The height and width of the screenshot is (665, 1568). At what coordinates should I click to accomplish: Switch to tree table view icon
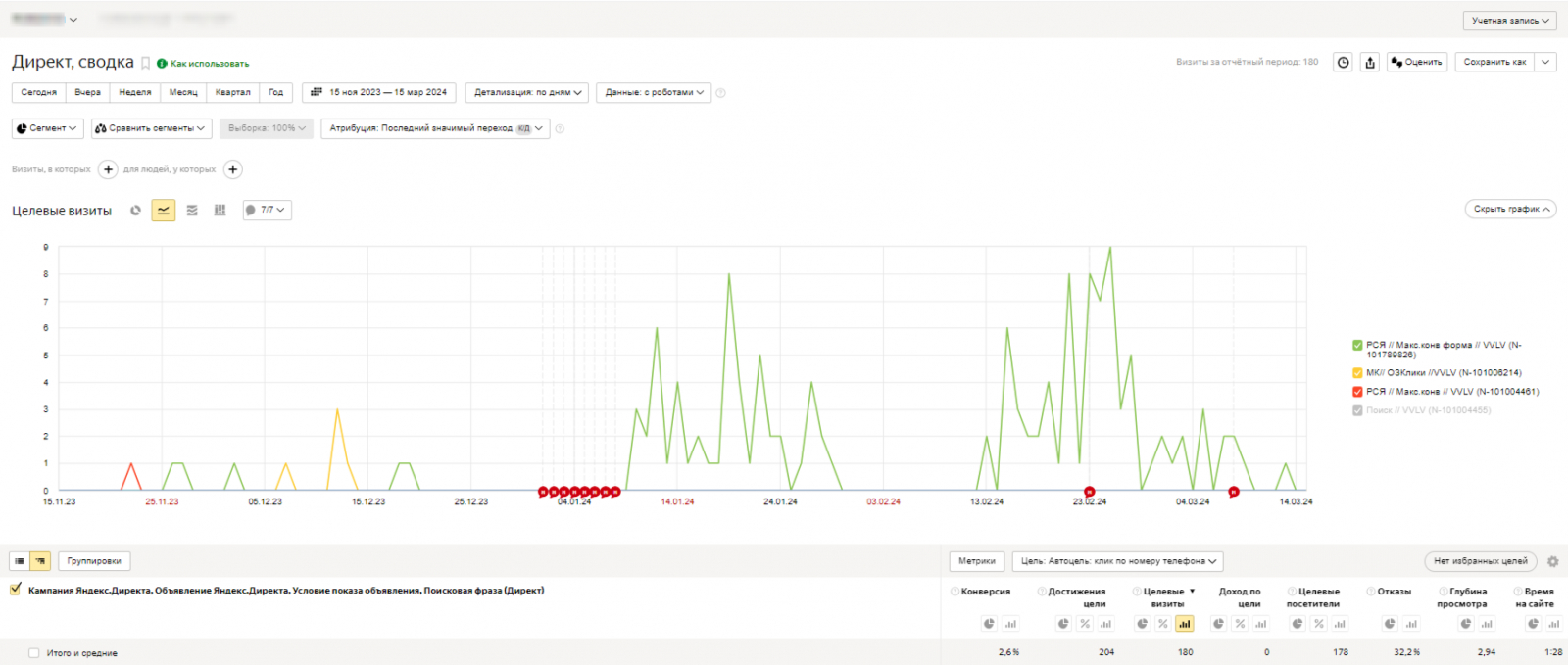tap(40, 561)
